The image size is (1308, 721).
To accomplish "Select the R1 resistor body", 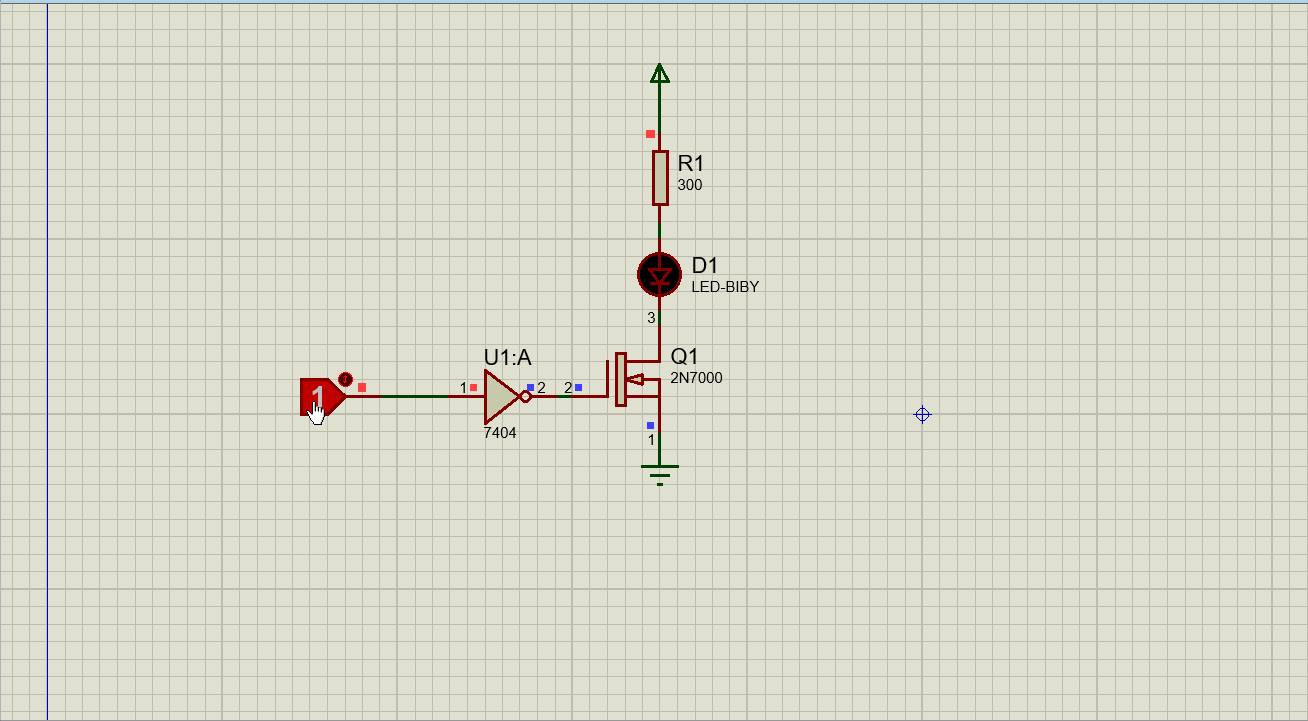I will point(660,178).
